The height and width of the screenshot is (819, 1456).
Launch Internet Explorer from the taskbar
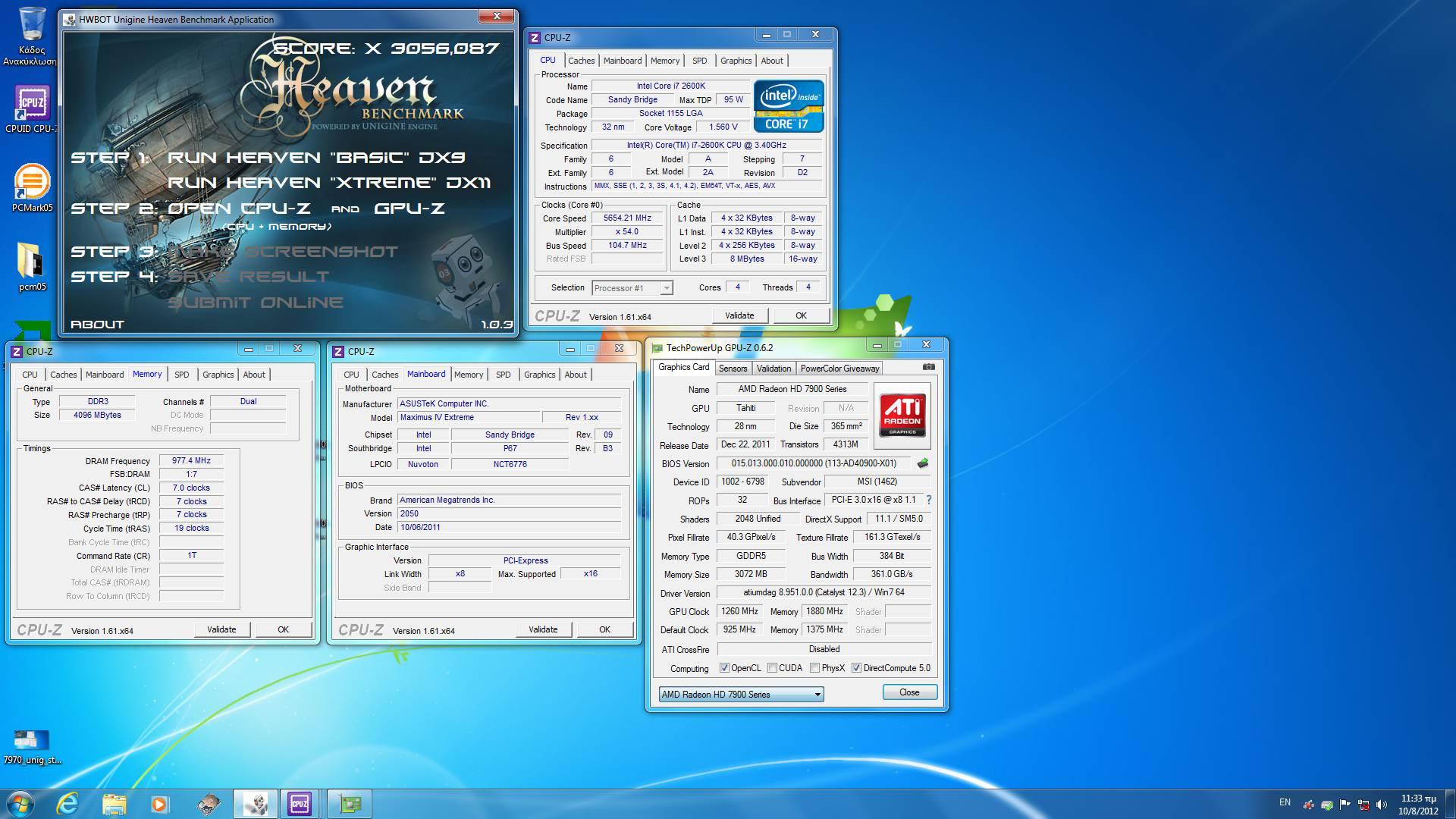(x=68, y=804)
